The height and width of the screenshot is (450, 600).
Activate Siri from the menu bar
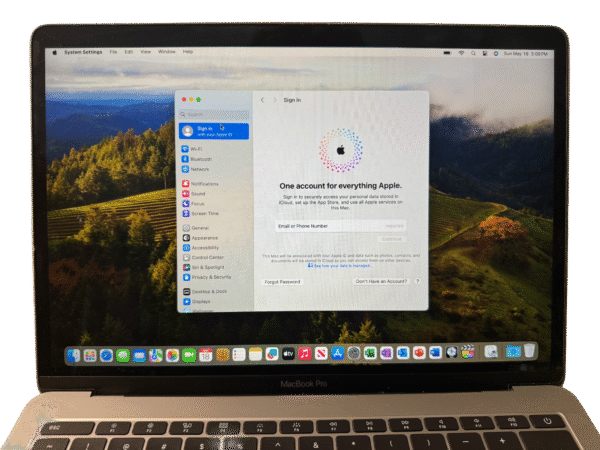click(496, 54)
